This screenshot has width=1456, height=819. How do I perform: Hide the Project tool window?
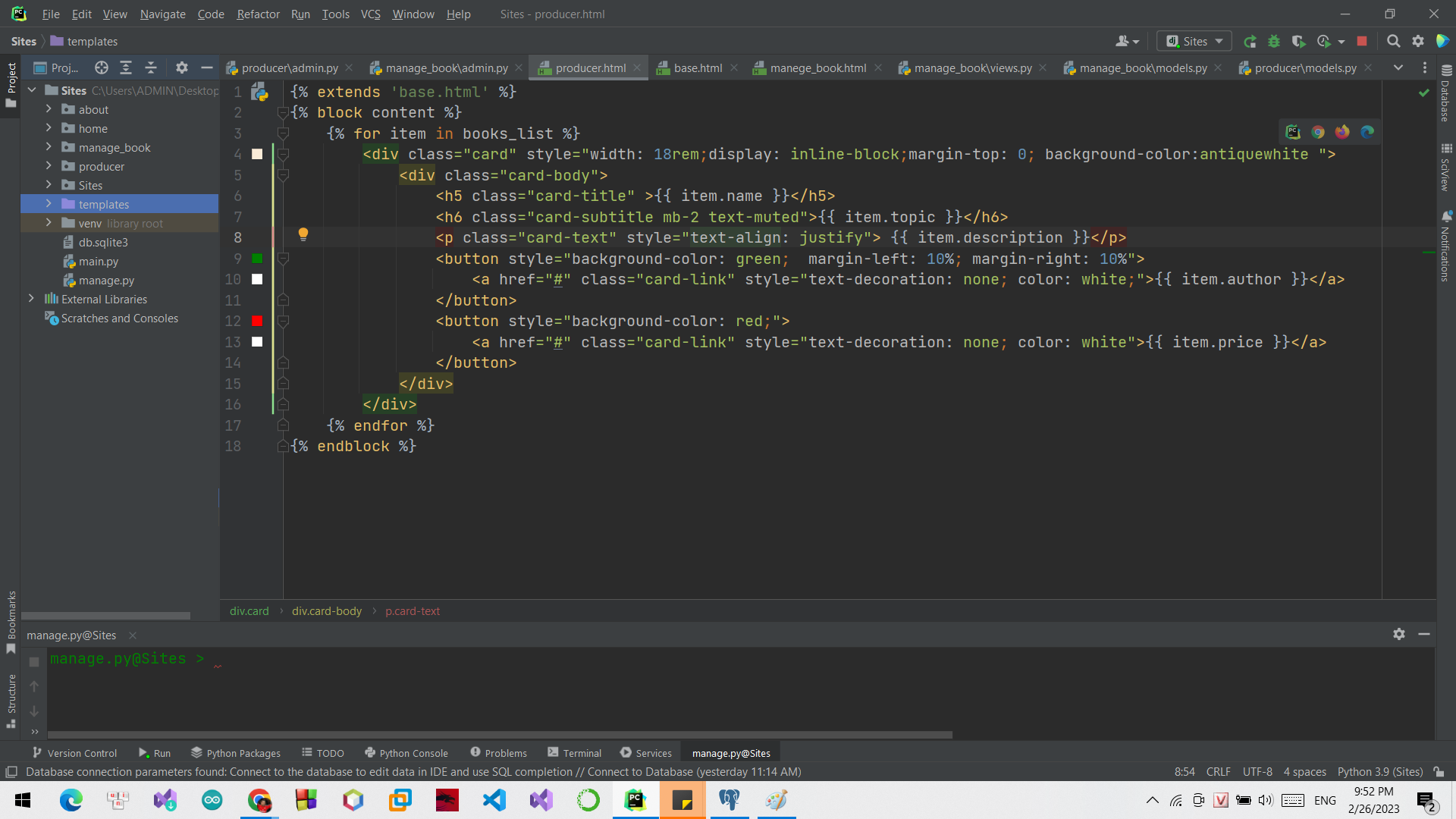[206, 67]
